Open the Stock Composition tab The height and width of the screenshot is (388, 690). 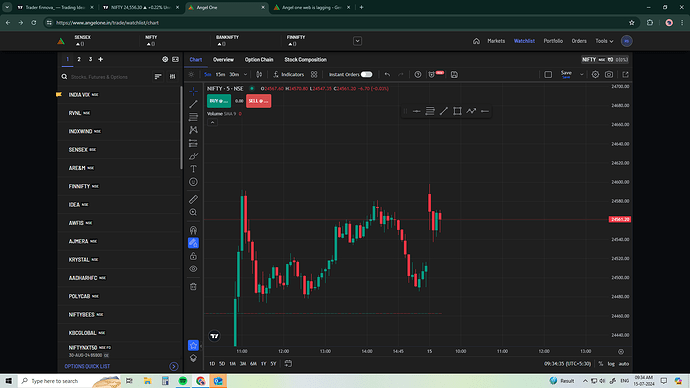click(305, 59)
